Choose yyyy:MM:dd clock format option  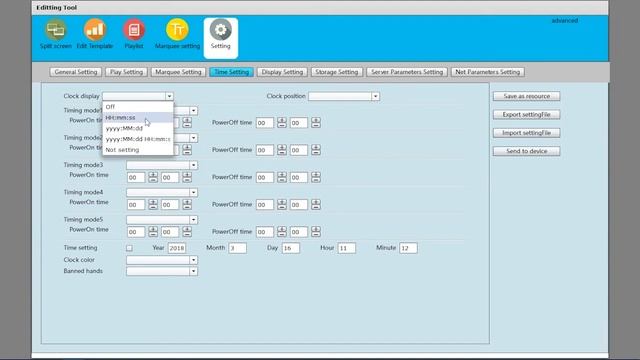pos(138,128)
